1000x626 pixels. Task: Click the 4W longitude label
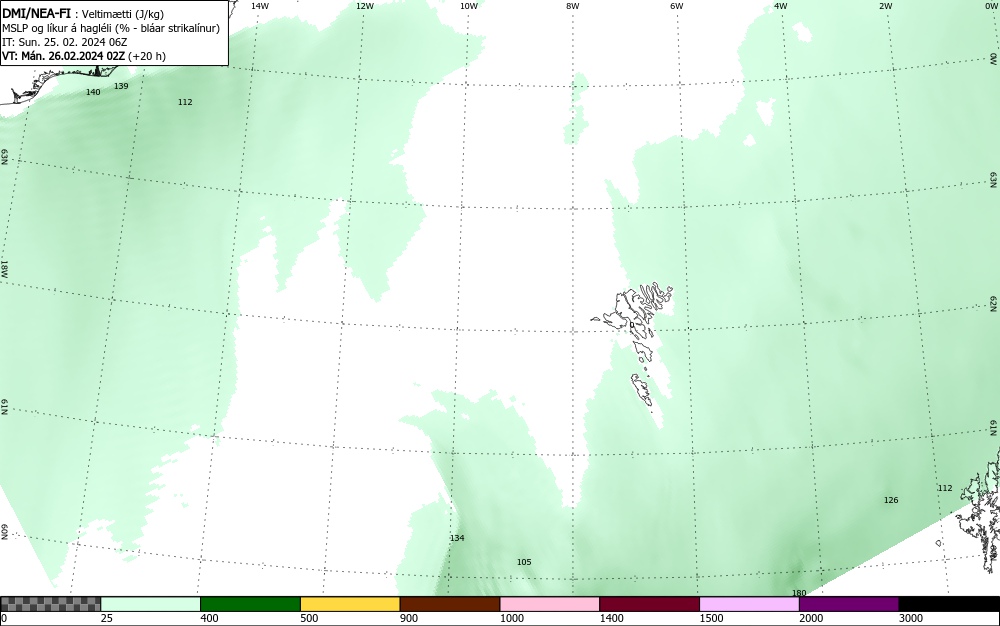781,6
